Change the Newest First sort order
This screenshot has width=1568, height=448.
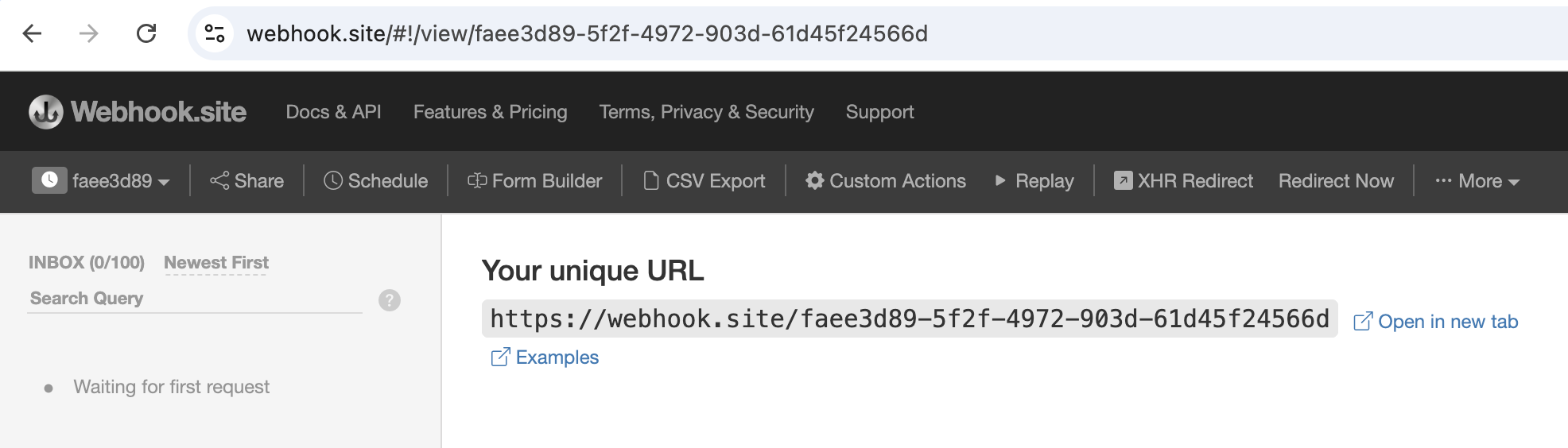tap(216, 263)
